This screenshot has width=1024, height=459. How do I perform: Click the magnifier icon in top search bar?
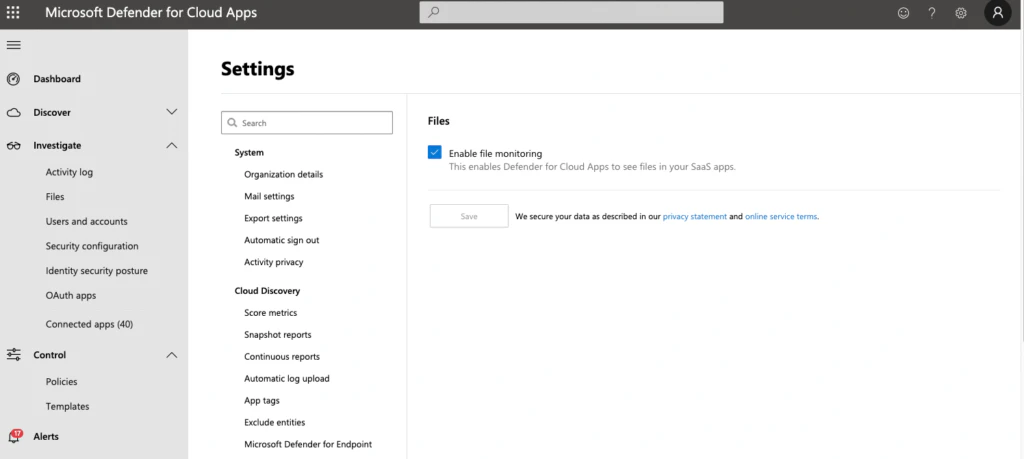[x=434, y=12]
